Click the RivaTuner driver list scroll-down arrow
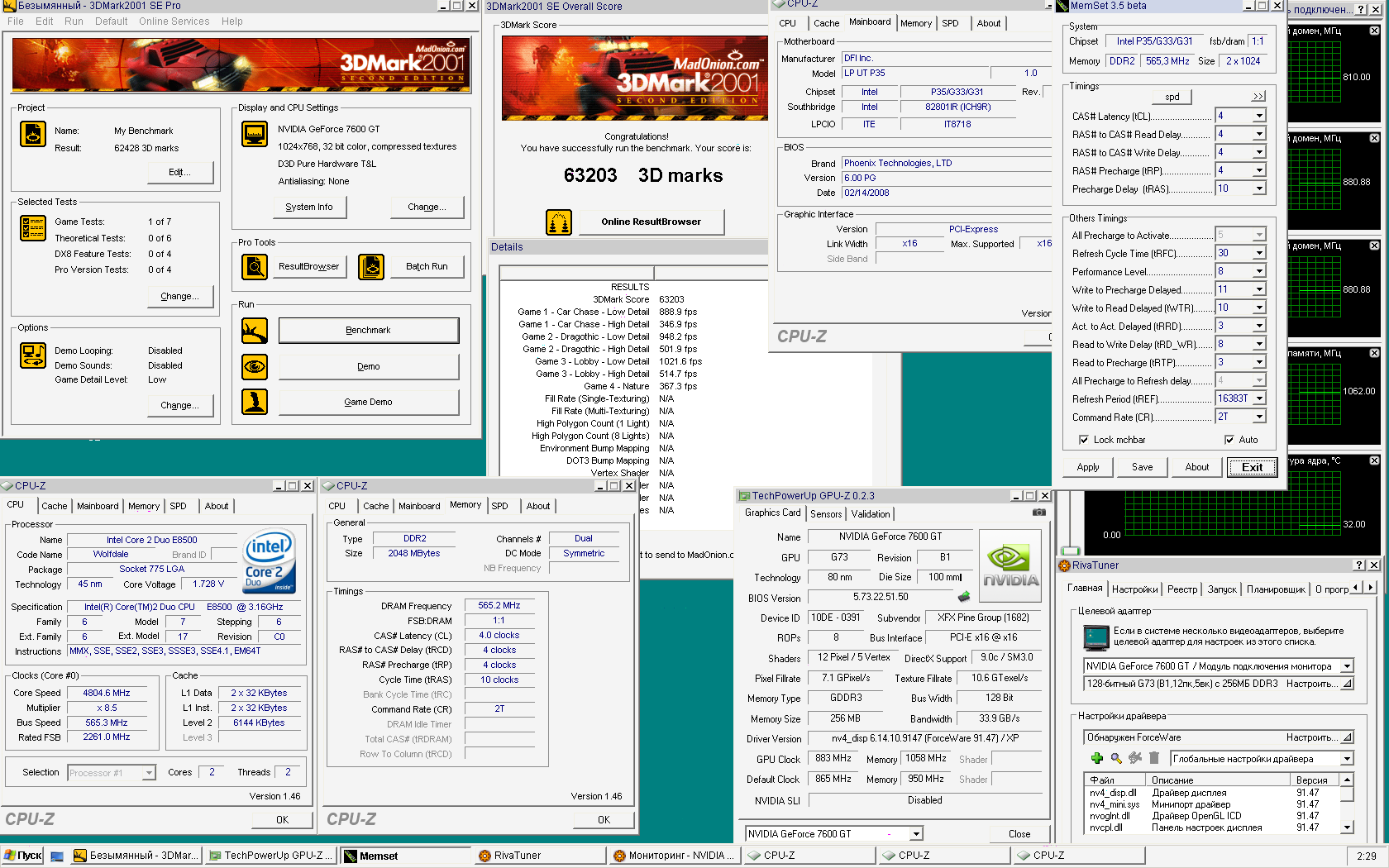 tap(1347, 827)
